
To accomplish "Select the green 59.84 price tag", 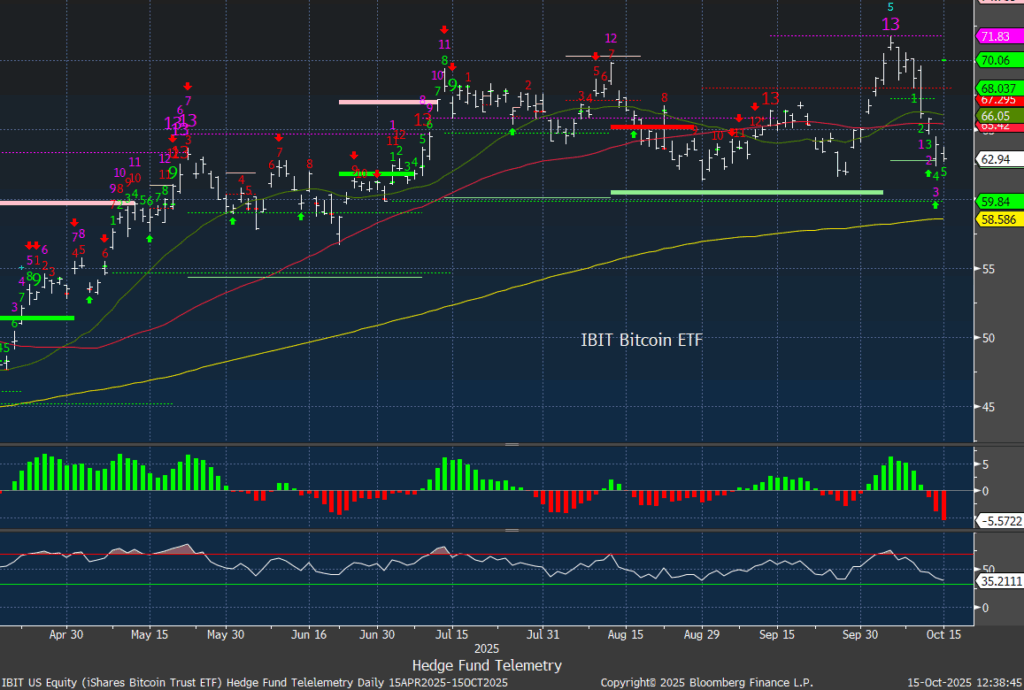I will click(996, 201).
